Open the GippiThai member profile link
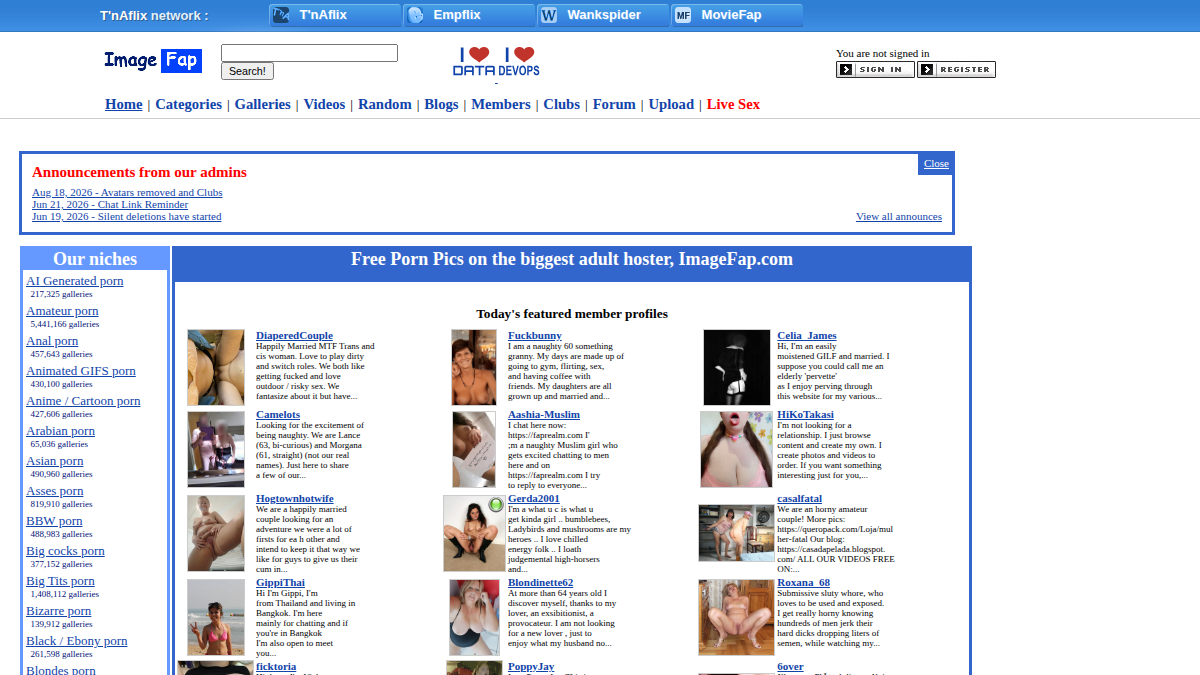This screenshot has width=1200, height=675. (280, 582)
